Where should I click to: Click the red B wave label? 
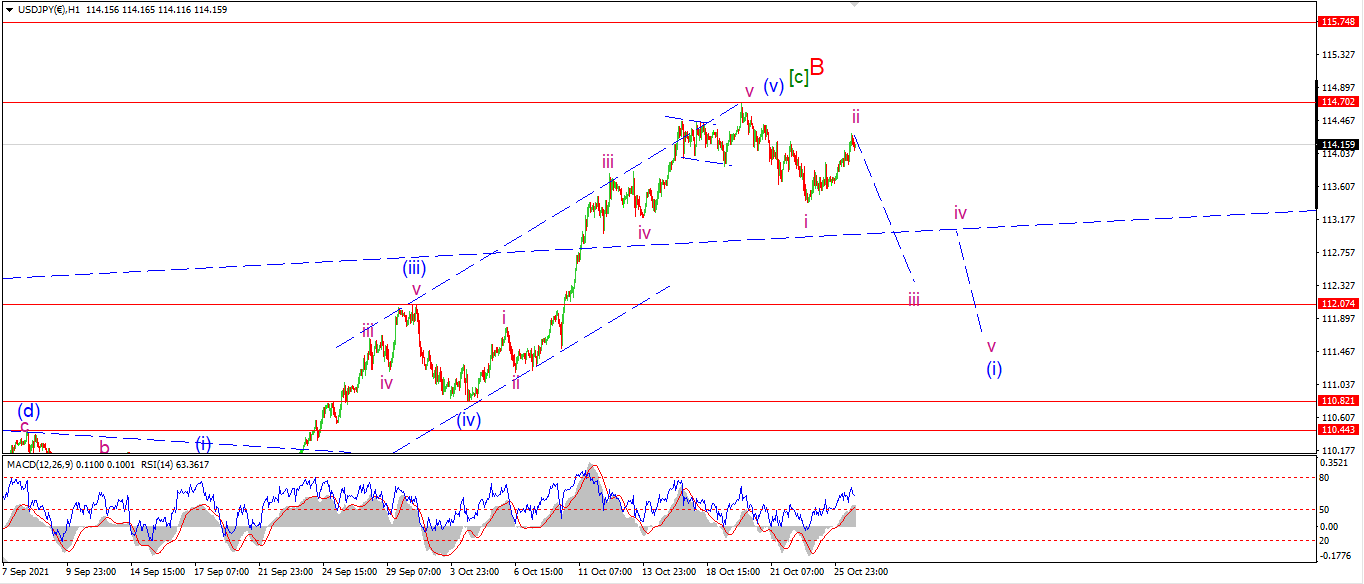point(817,67)
